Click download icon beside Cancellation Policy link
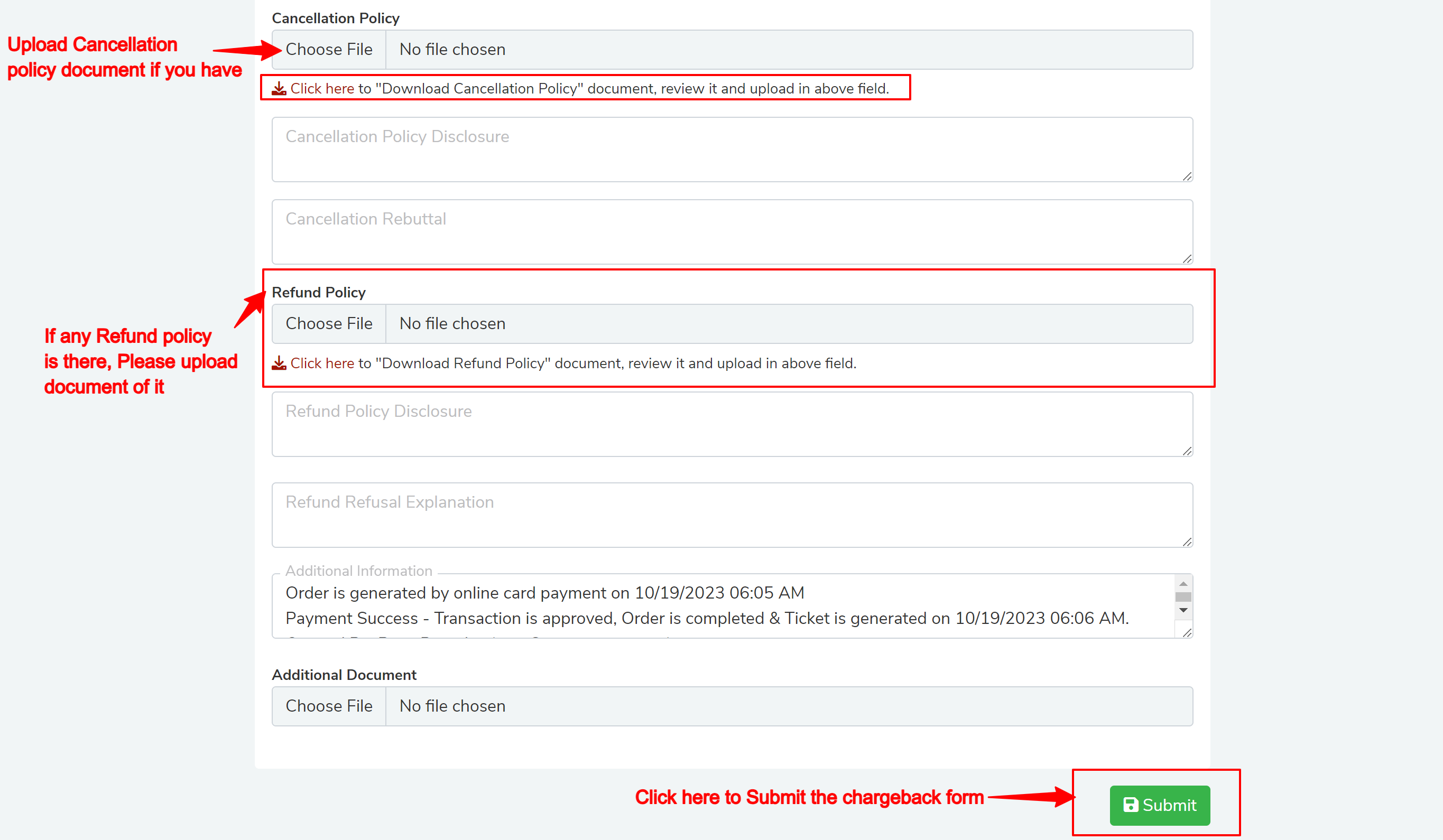Viewport: 1443px width, 840px height. 279,89
